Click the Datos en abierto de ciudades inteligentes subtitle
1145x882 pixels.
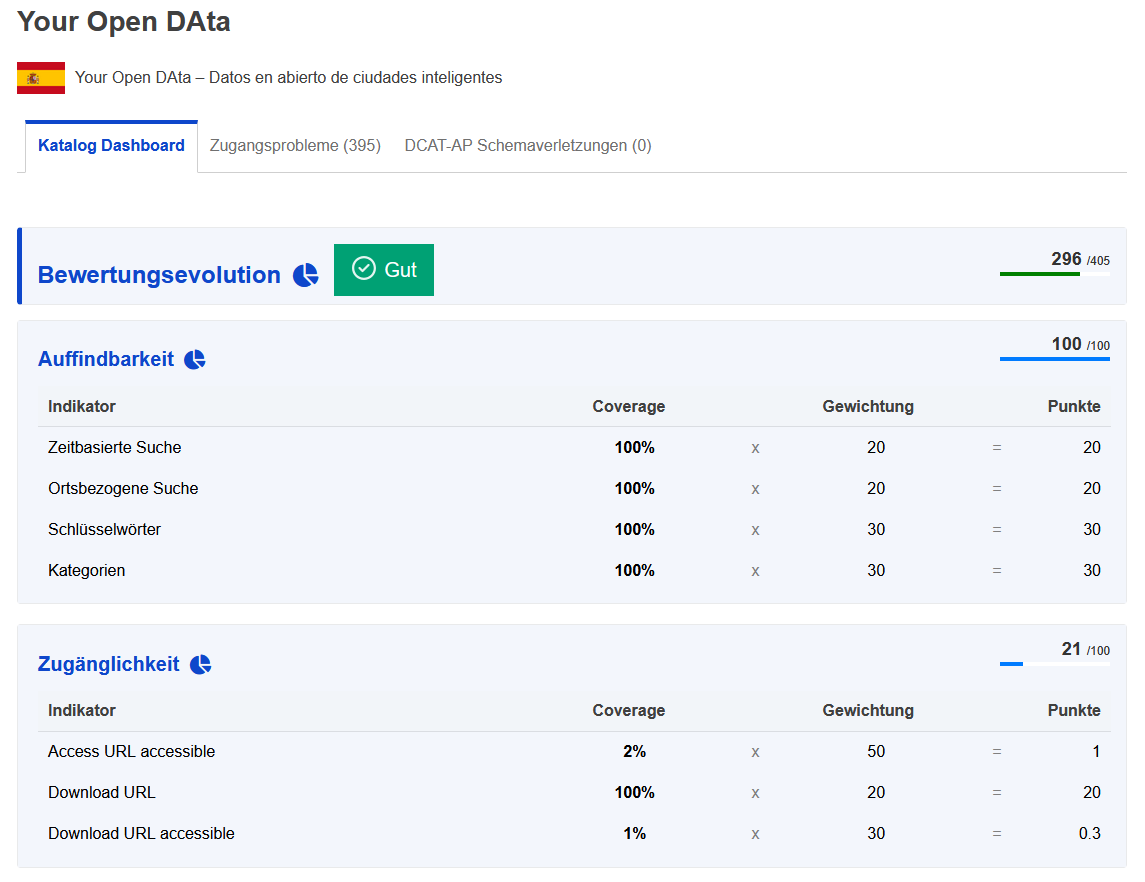[356, 77]
